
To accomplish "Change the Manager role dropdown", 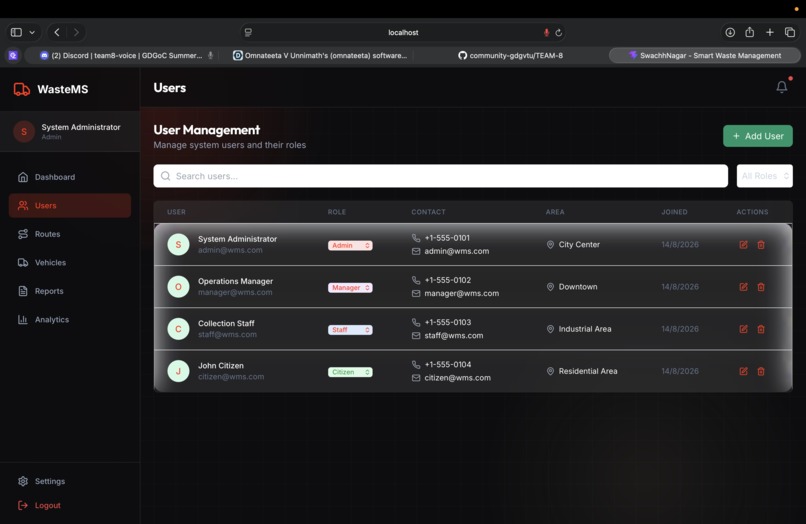I will [350, 287].
